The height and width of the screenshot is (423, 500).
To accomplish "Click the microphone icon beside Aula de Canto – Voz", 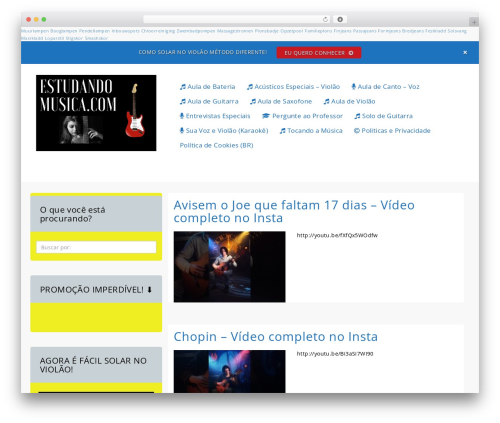I will 354,87.
